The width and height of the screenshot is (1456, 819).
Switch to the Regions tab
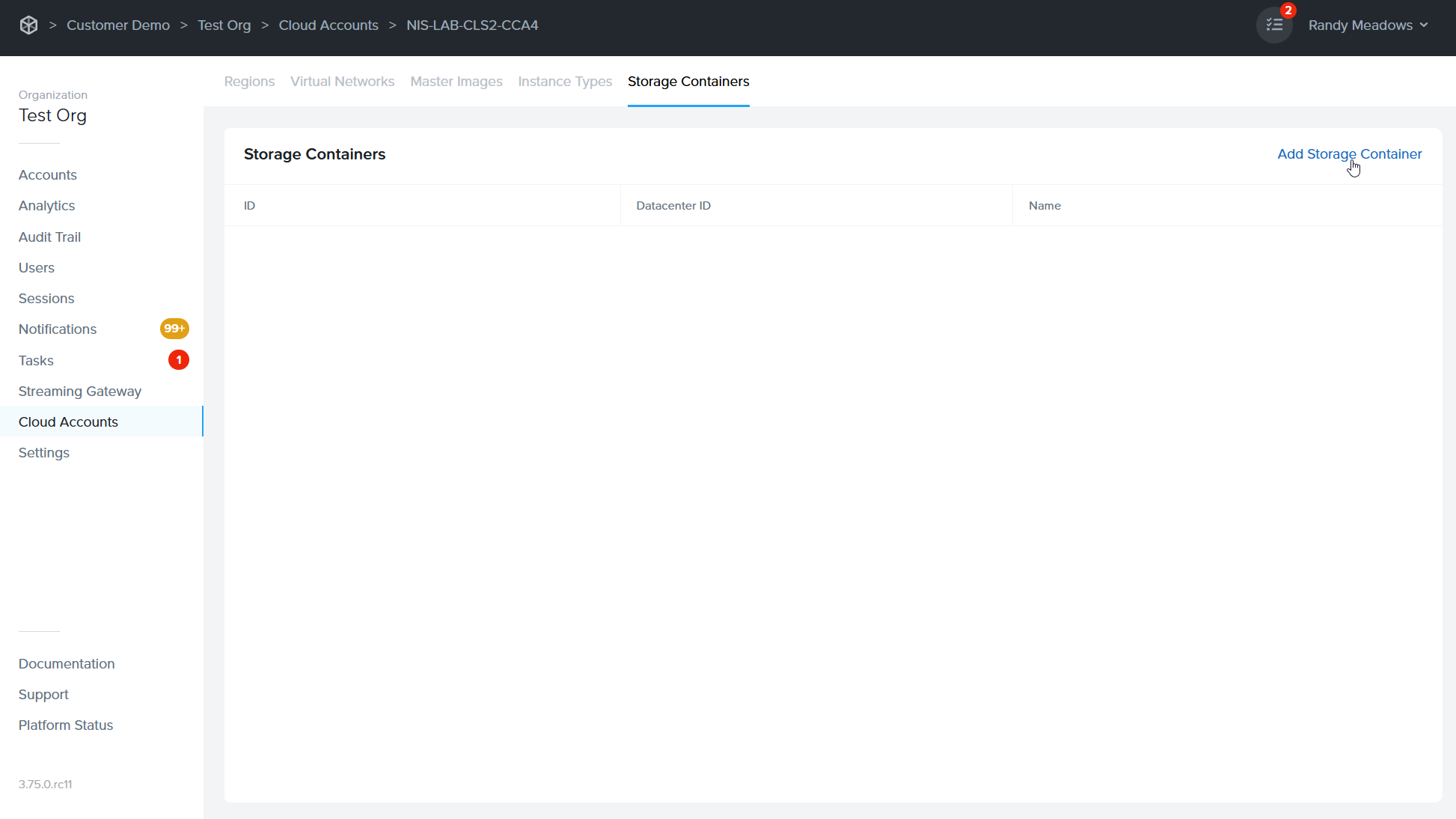(x=249, y=82)
